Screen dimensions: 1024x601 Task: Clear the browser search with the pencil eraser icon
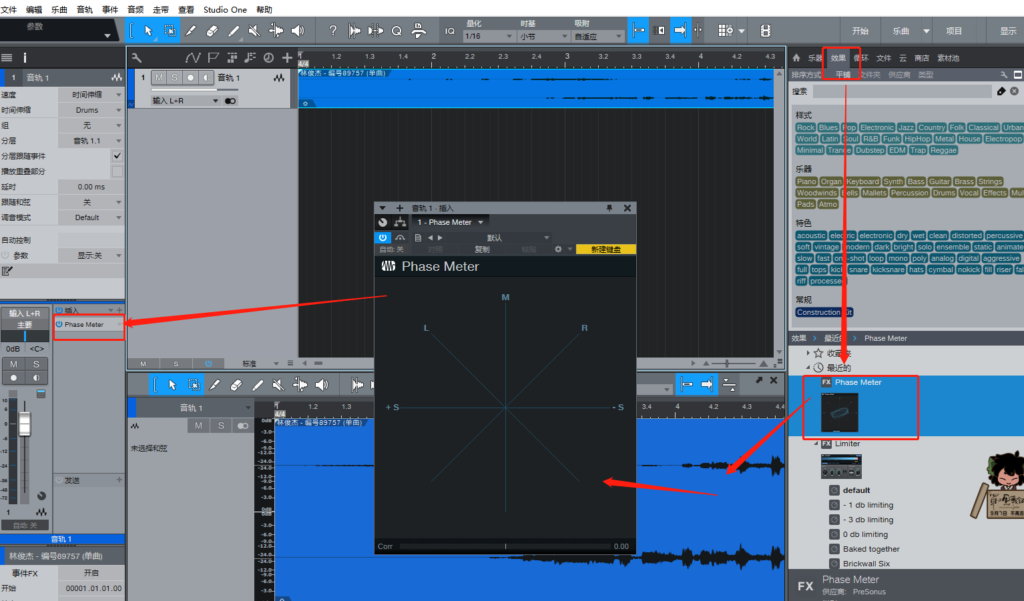1001,91
